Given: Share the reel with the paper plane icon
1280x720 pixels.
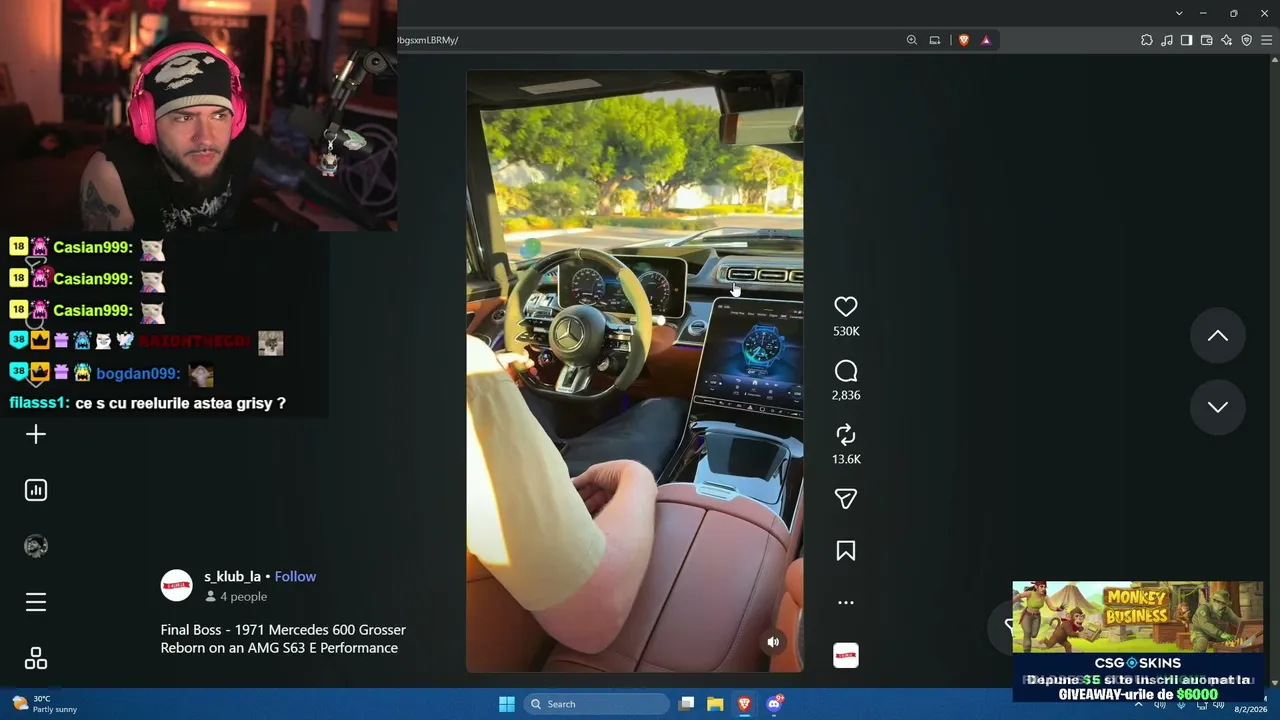Looking at the screenshot, I should click(x=846, y=499).
